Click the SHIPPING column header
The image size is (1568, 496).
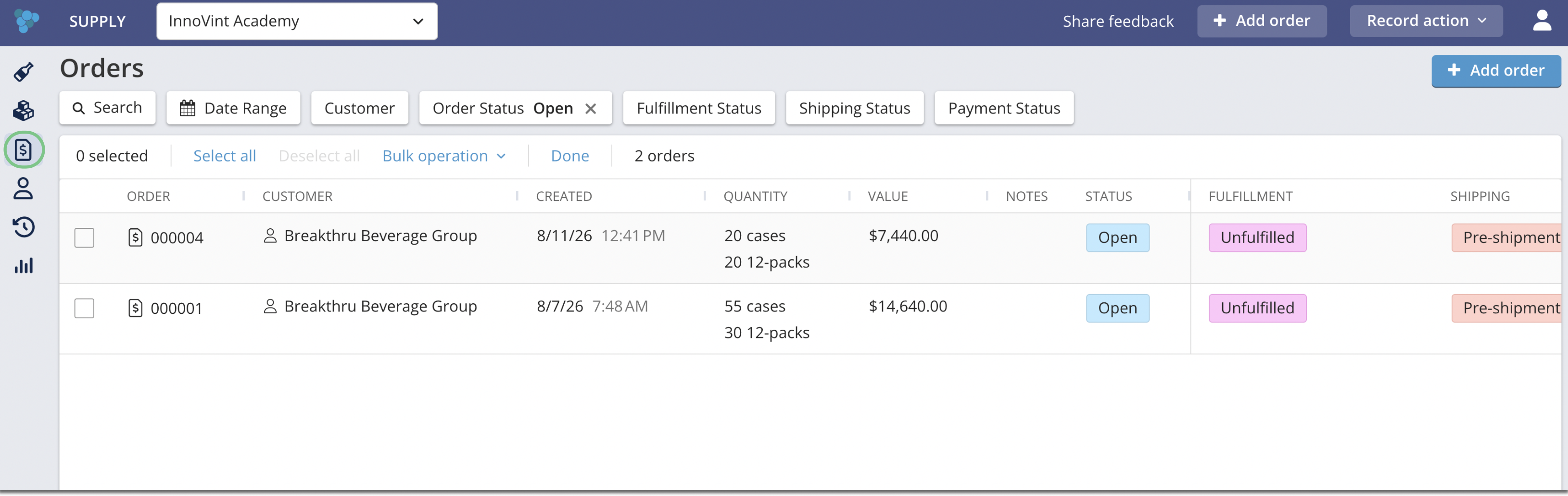tap(1479, 196)
